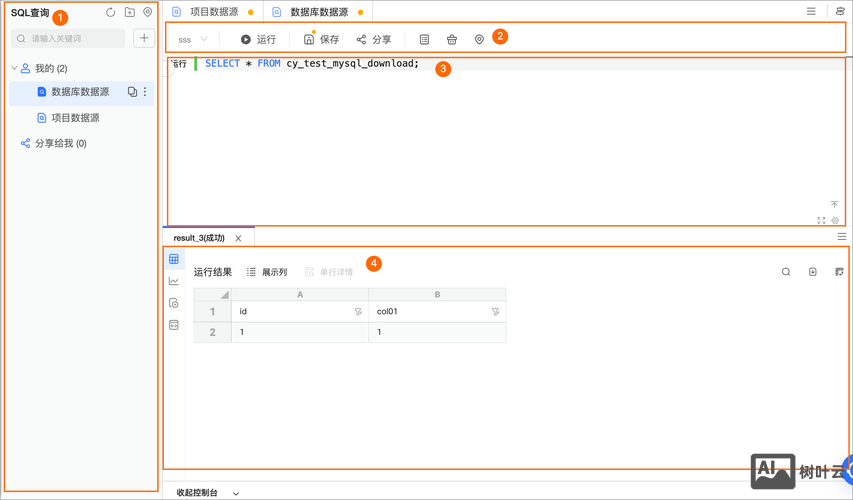The image size is (853, 500).
Task: Click the format list icon in toolbar
Action: (424, 39)
